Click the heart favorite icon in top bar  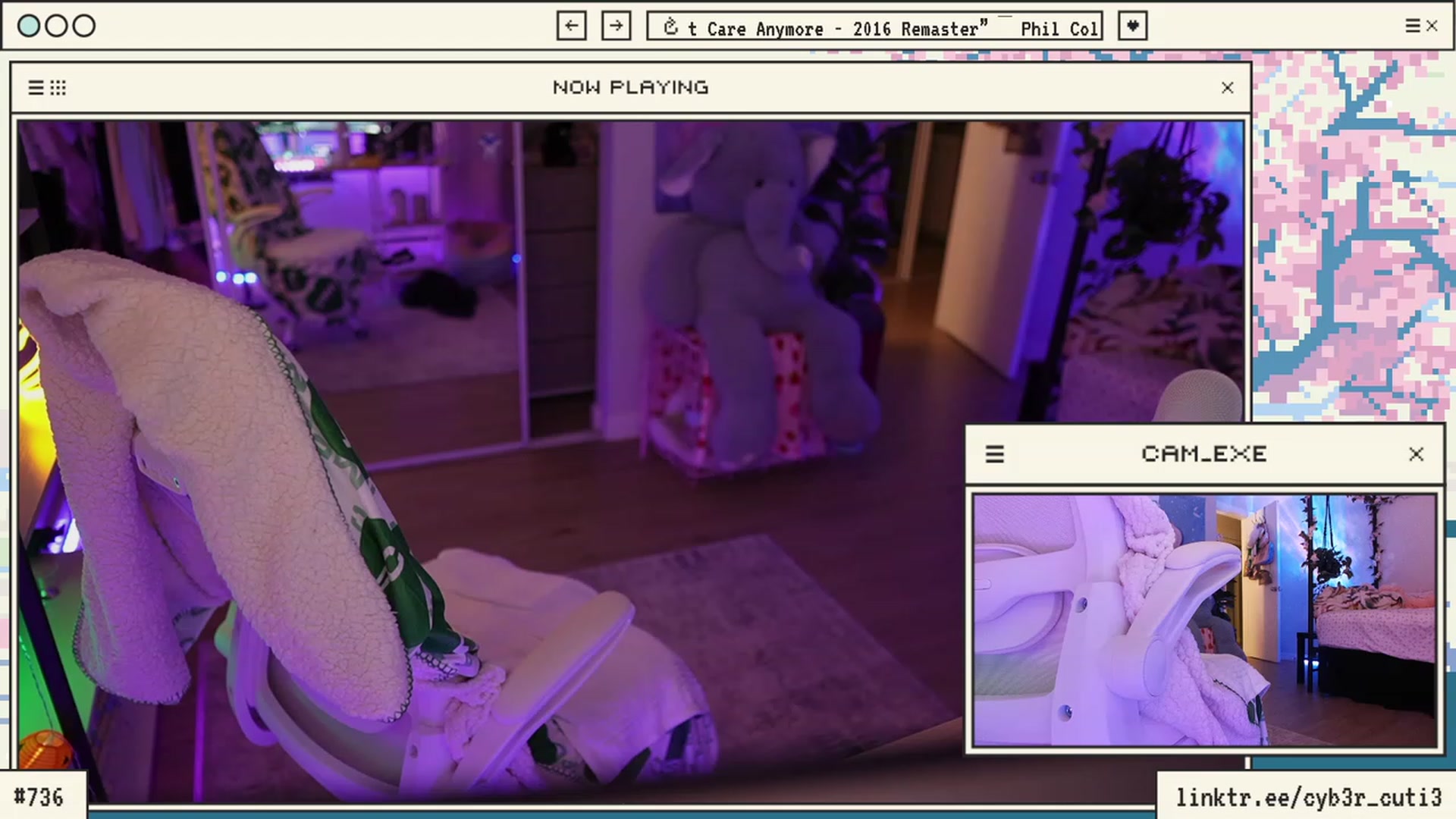point(1132,26)
